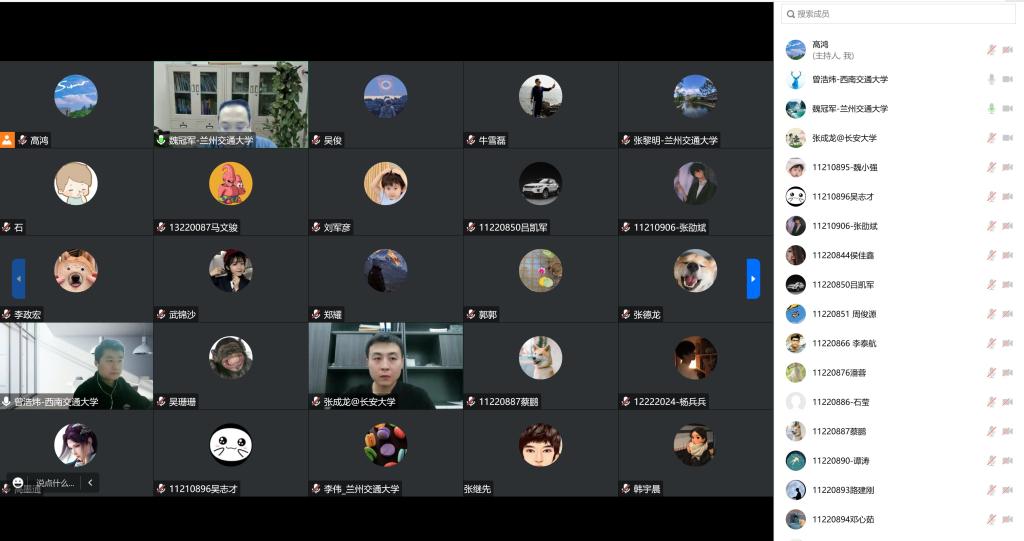Select member 11220894邓心茹 in the list
Image resolution: width=1024 pixels, height=541 pixels.
tap(843, 519)
